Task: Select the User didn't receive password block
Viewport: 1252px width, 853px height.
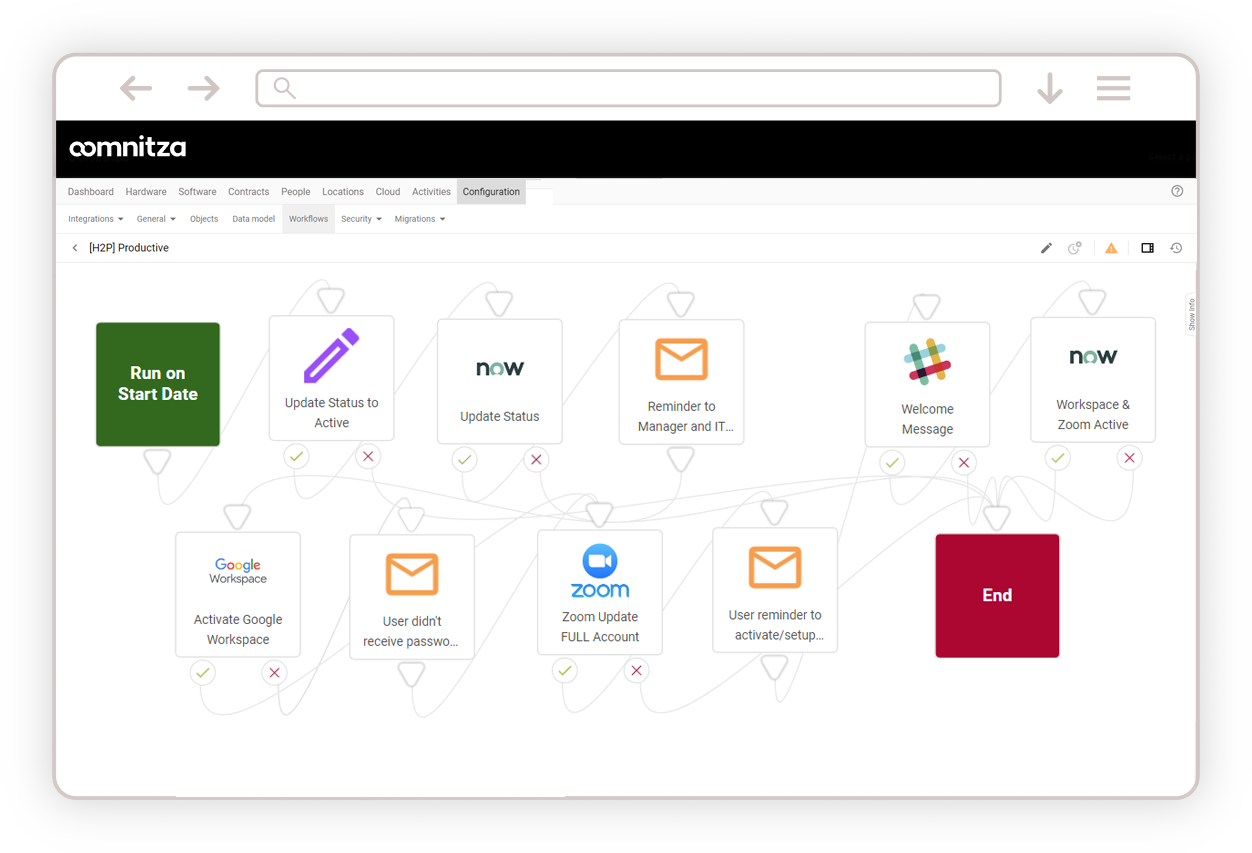Action: pyautogui.click(x=412, y=597)
